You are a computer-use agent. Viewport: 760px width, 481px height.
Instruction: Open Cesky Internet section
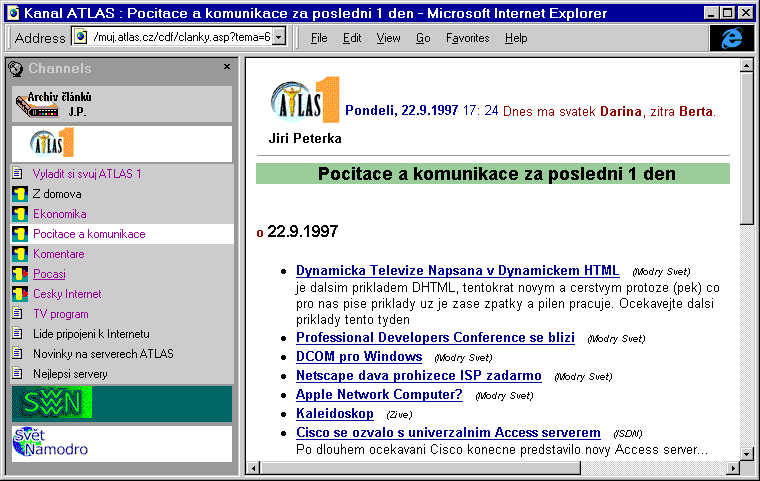tap(67, 294)
